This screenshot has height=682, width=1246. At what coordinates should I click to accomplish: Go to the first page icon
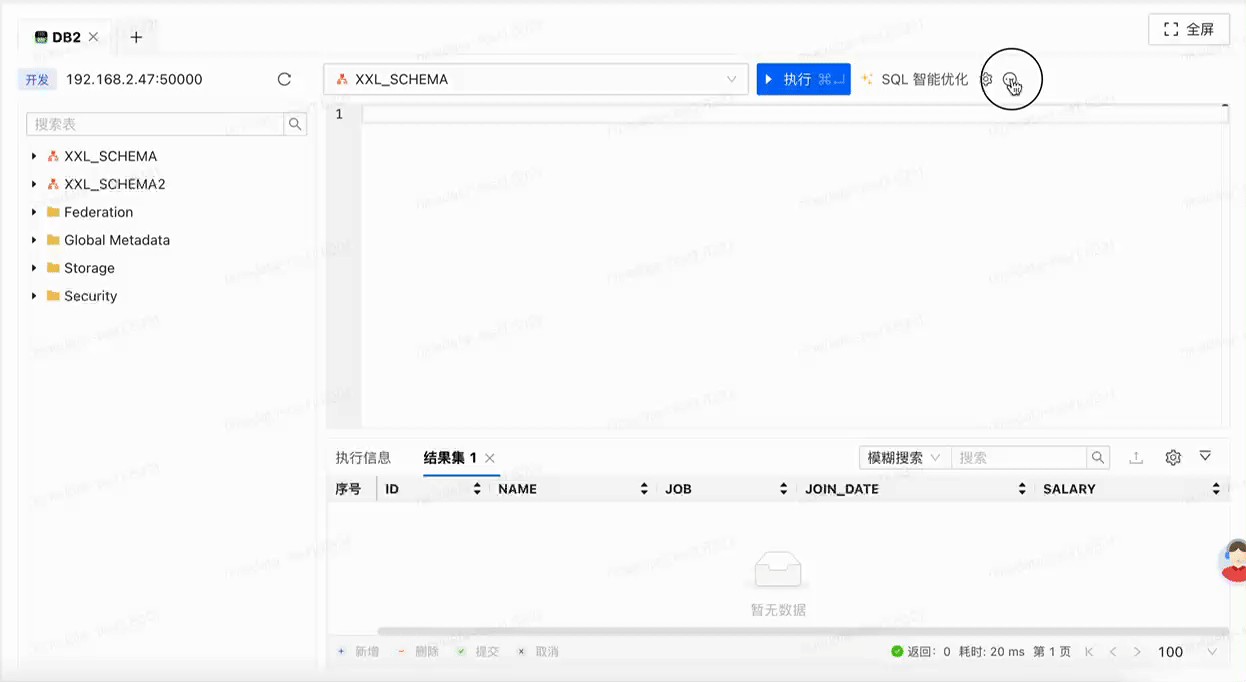(1089, 651)
